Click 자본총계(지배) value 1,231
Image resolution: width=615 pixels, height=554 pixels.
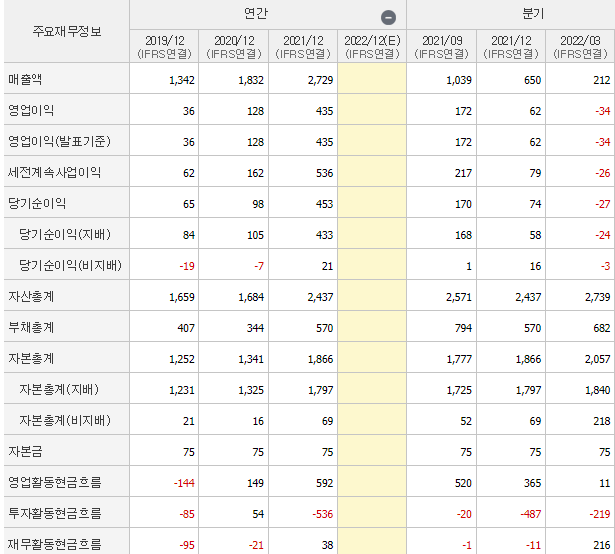coord(182,390)
